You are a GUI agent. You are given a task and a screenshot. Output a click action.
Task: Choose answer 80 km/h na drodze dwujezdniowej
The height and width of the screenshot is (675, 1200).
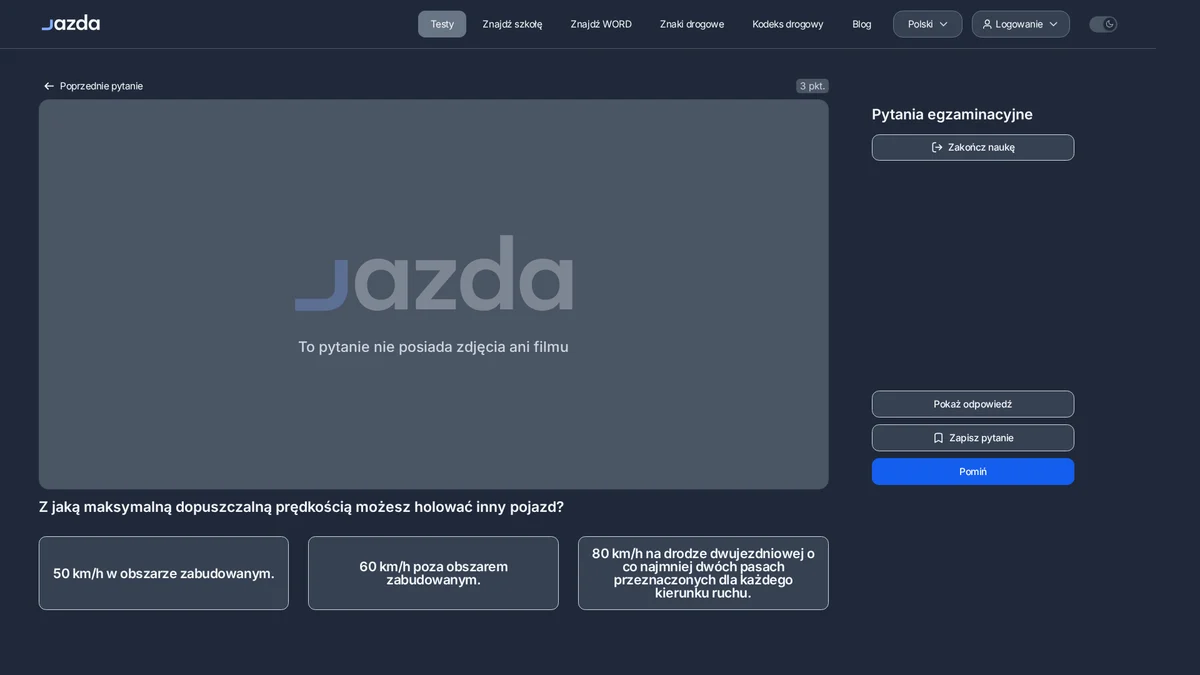pyautogui.click(x=703, y=573)
